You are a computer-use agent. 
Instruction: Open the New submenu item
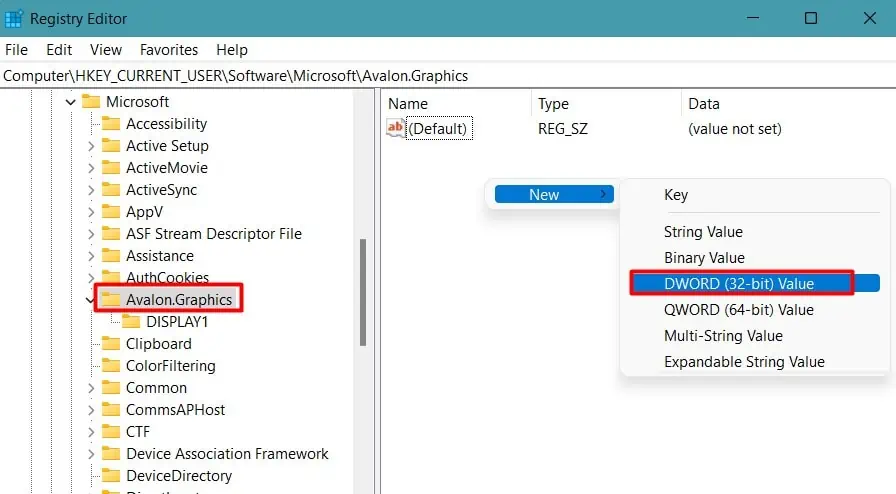click(554, 194)
